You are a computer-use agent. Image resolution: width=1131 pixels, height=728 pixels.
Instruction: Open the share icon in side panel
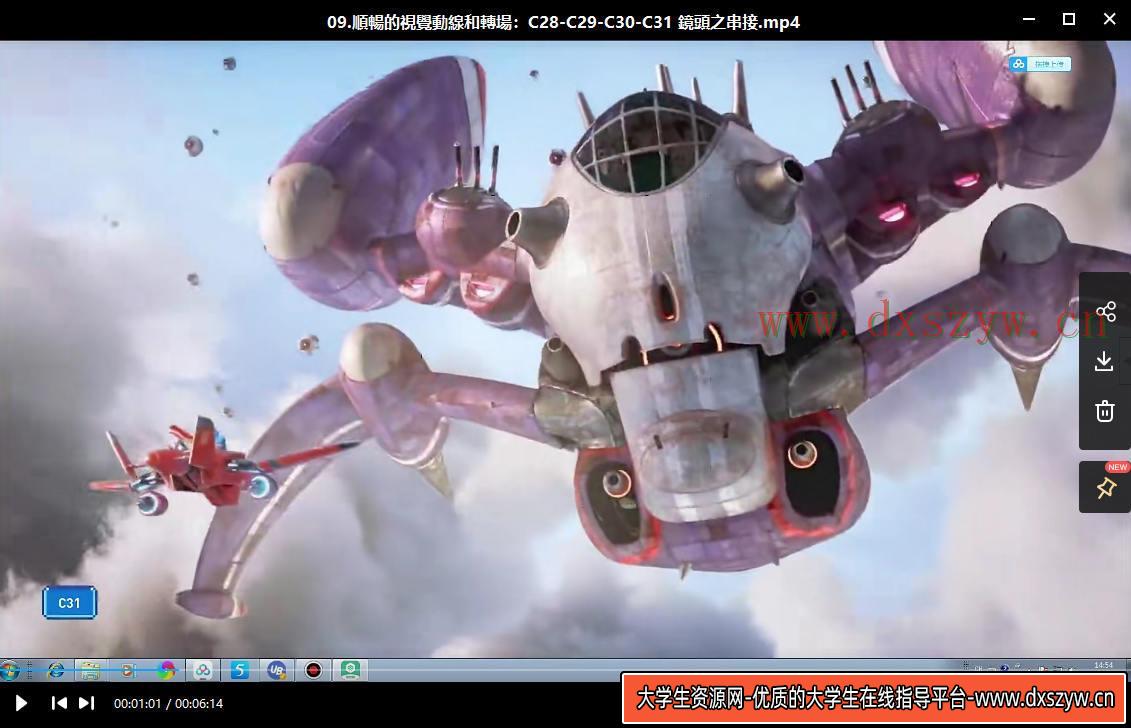tap(1105, 312)
